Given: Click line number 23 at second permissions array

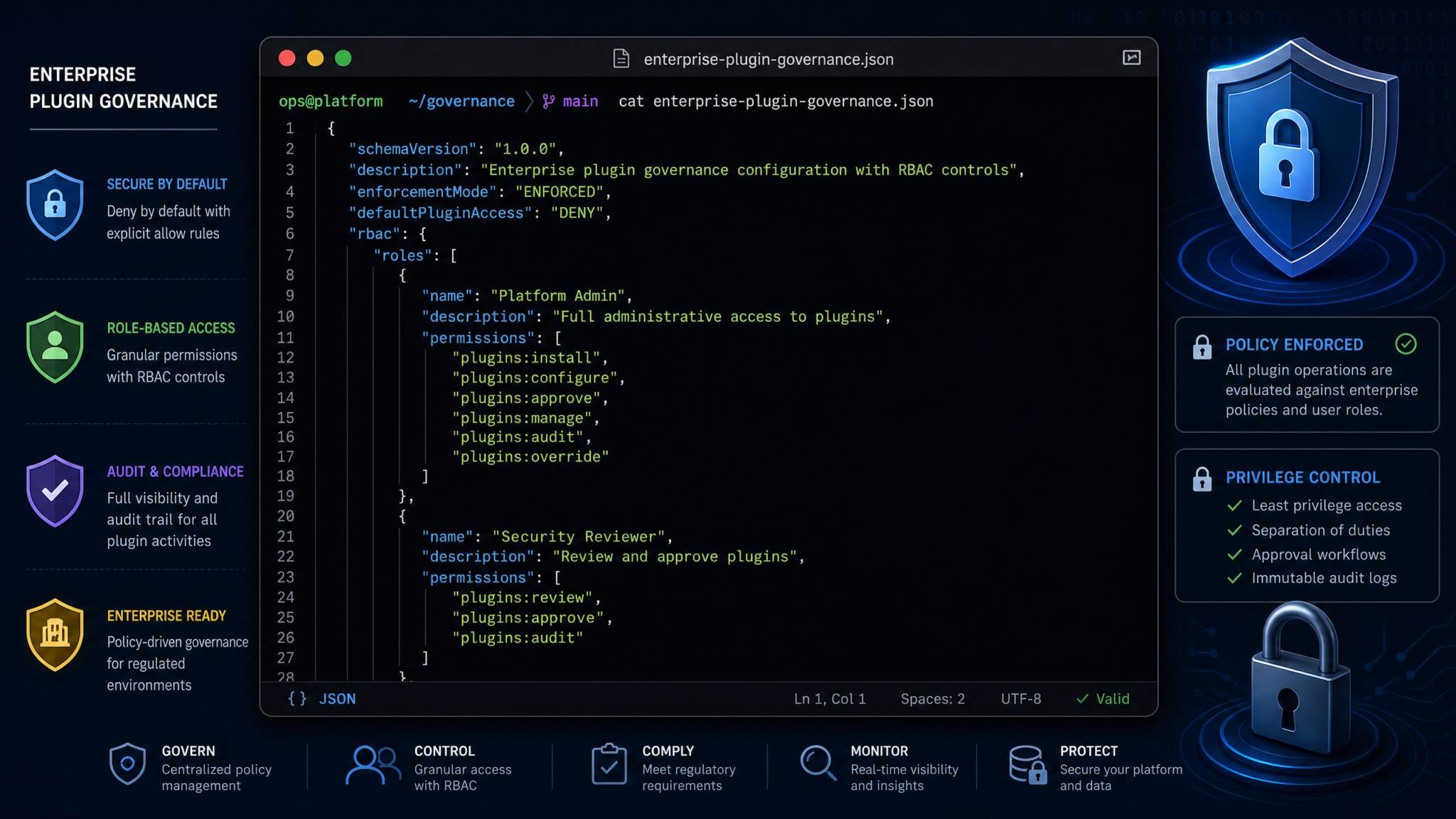Looking at the screenshot, I should tap(286, 577).
